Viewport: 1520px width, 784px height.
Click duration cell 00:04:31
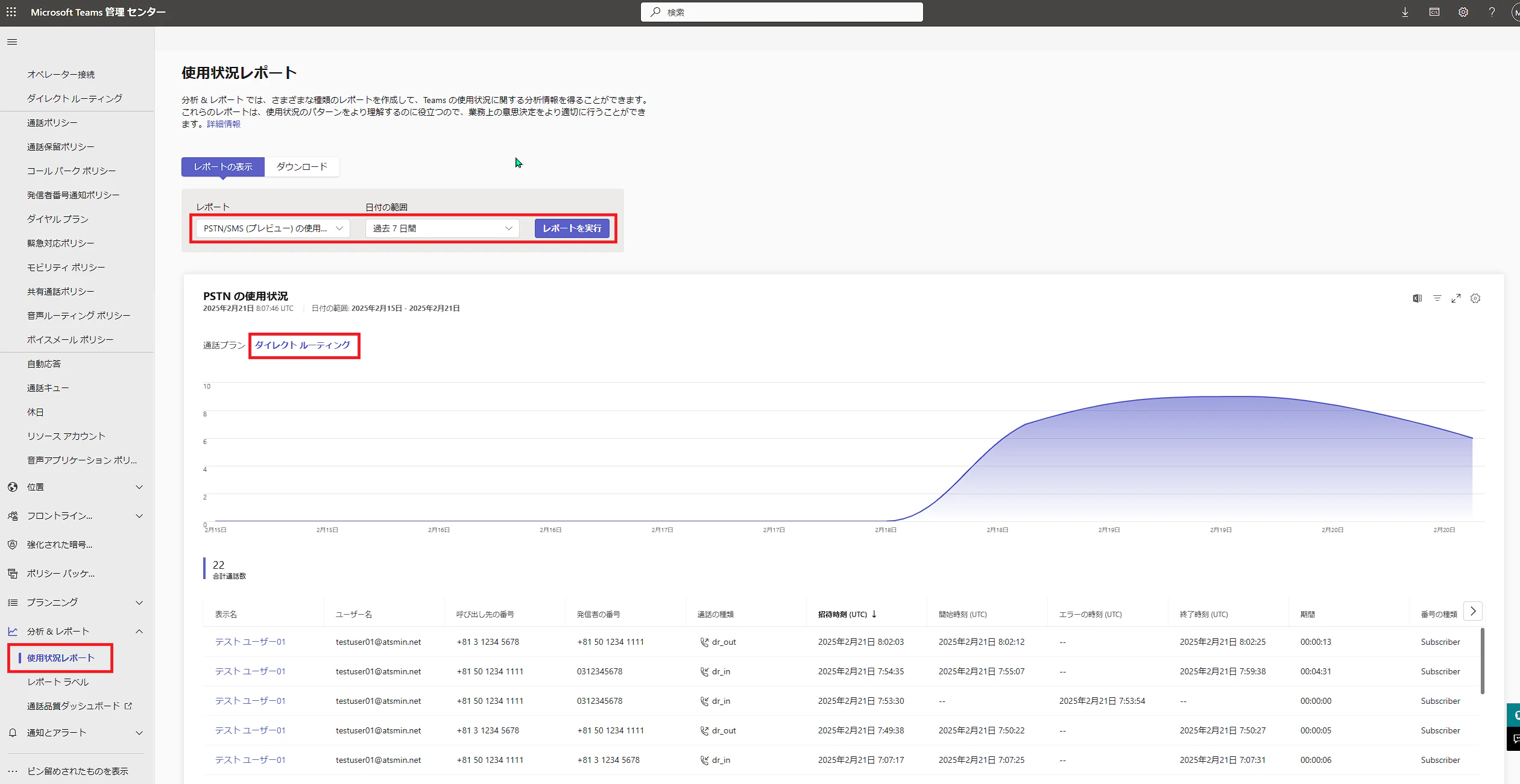pyautogui.click(x=1316, y=672)
